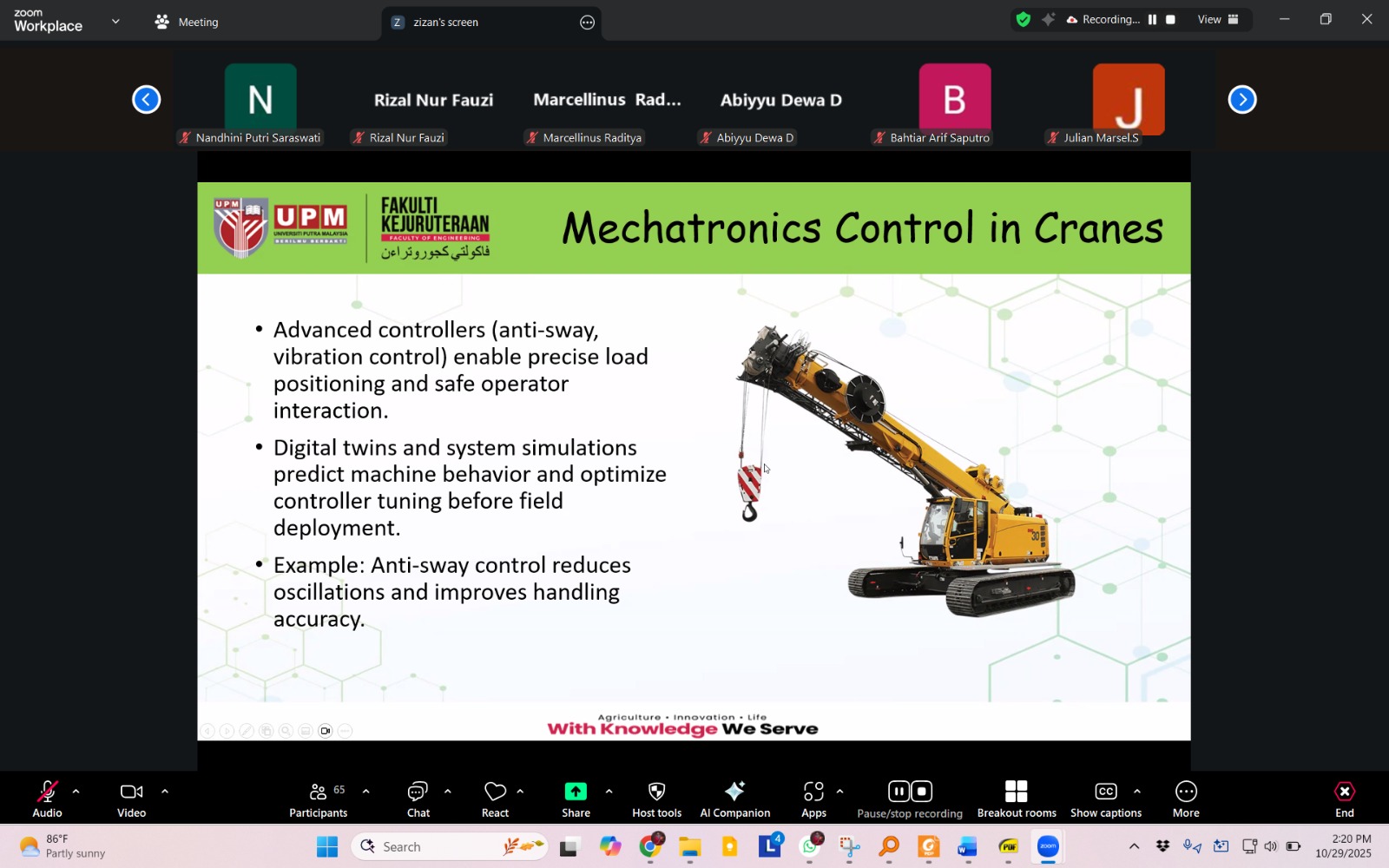Toggle the Video camera on

click(131, 799)
